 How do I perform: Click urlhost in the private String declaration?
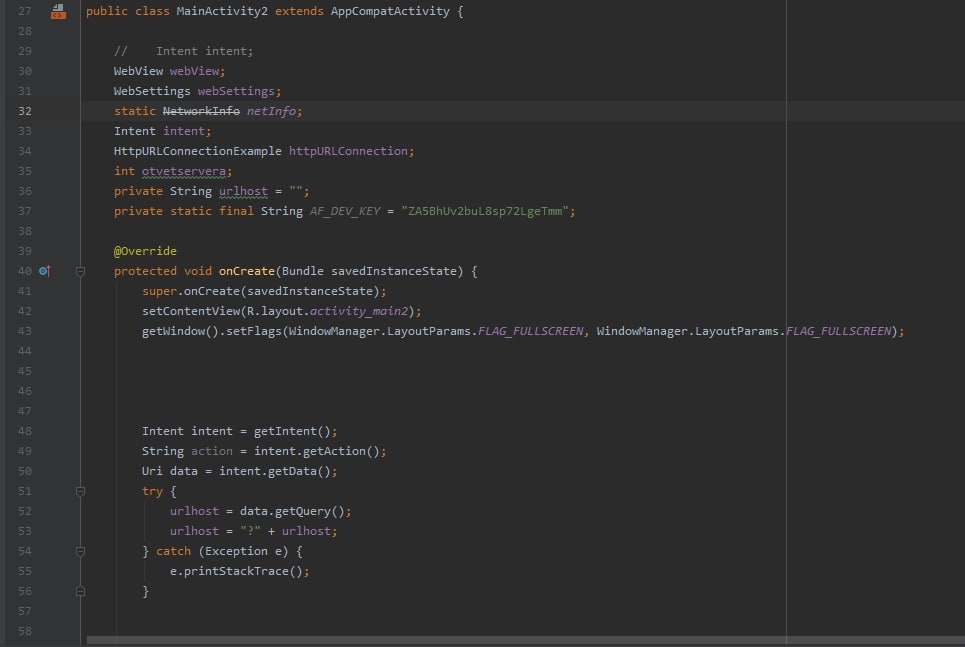(x=243, y=191)
